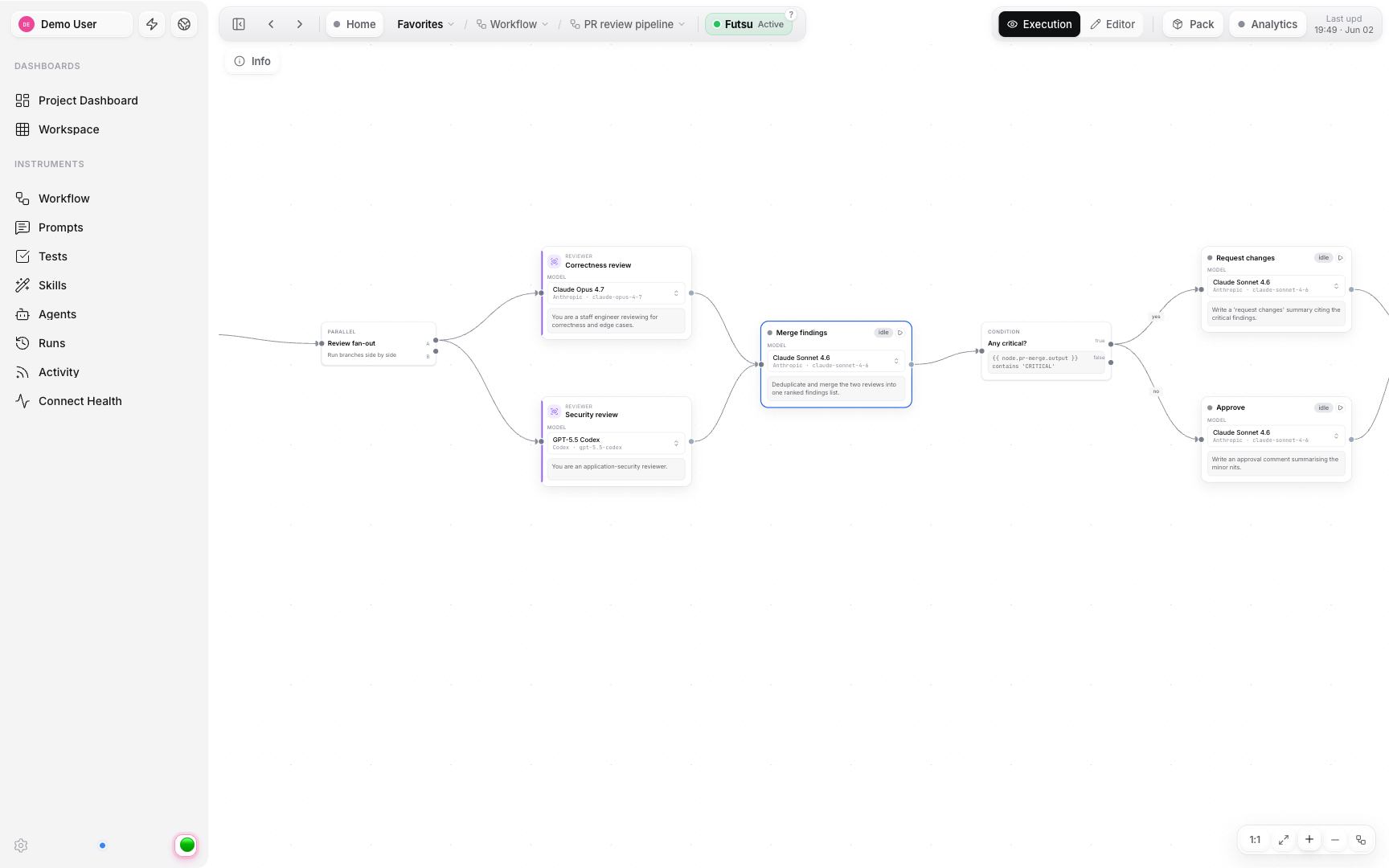Screen dimensions: 1389x868
Task: Click the cube icon beside Demo User
Action: click(x=184, y=24)
